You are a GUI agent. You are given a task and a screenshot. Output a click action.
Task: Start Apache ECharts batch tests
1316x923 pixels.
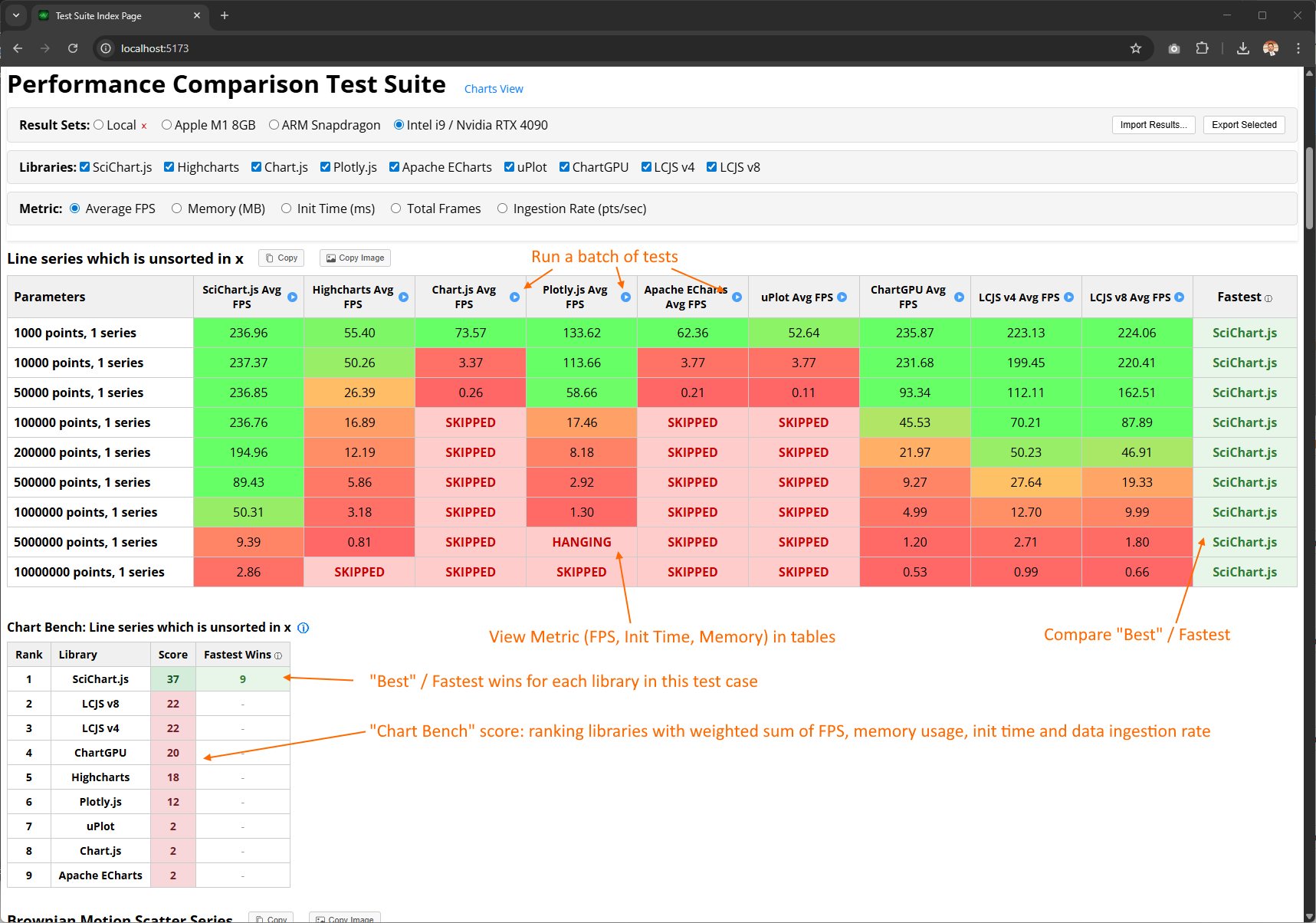pos(737,297)
